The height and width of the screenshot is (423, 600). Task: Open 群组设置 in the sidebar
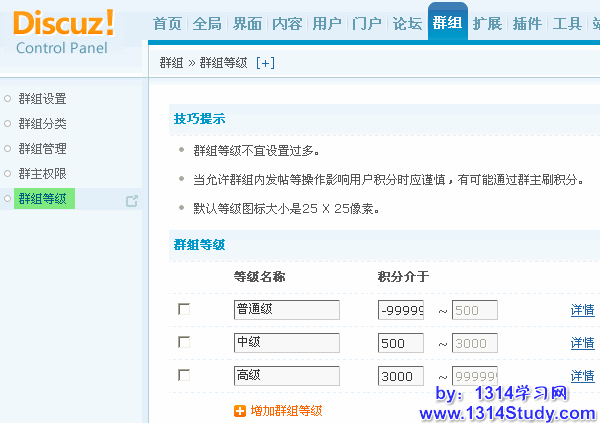pos(42,99)
